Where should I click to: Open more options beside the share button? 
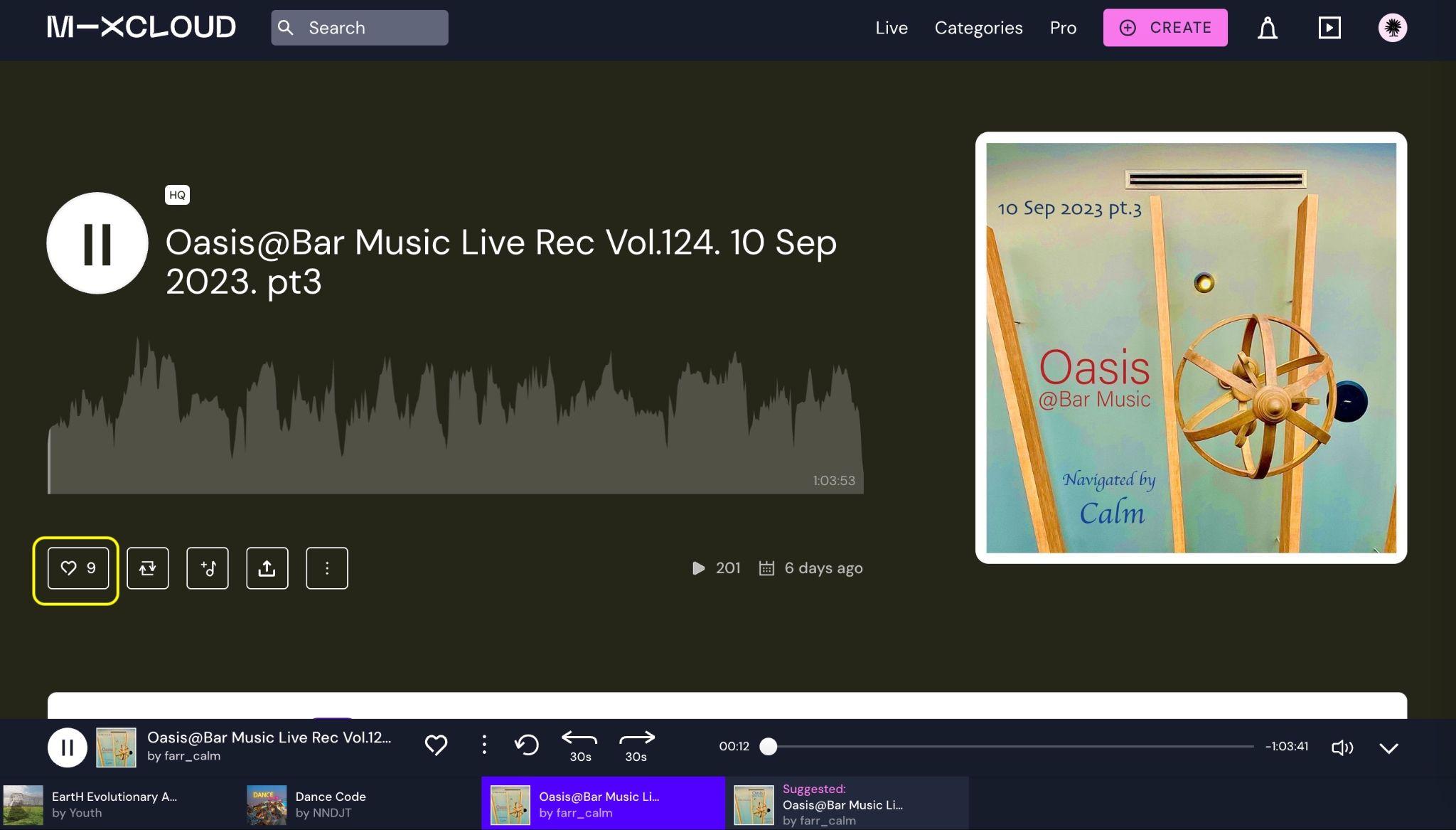[x=327, y=568]
